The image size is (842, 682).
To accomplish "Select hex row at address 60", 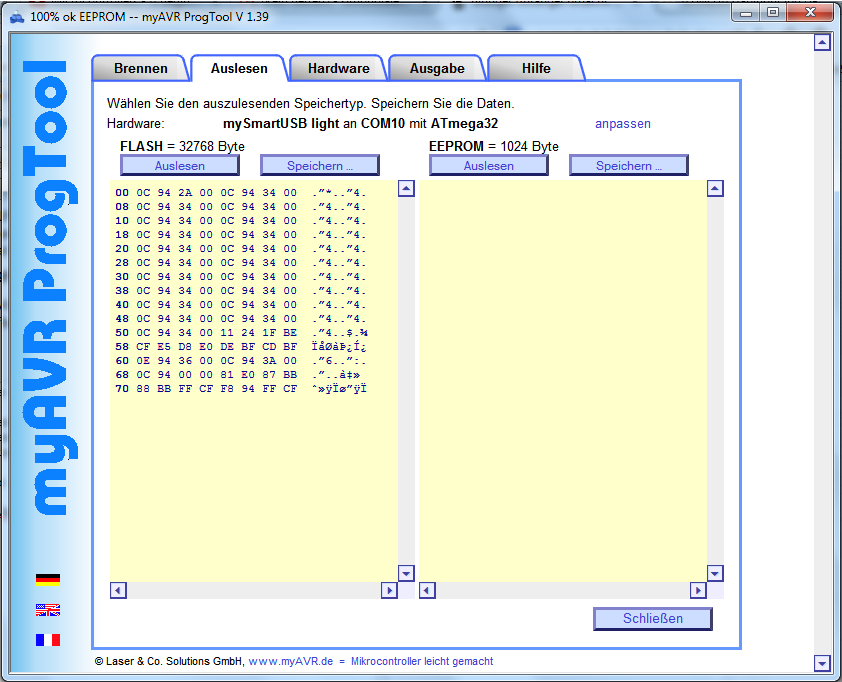I will pyautogui.click(x=241, y=361).
